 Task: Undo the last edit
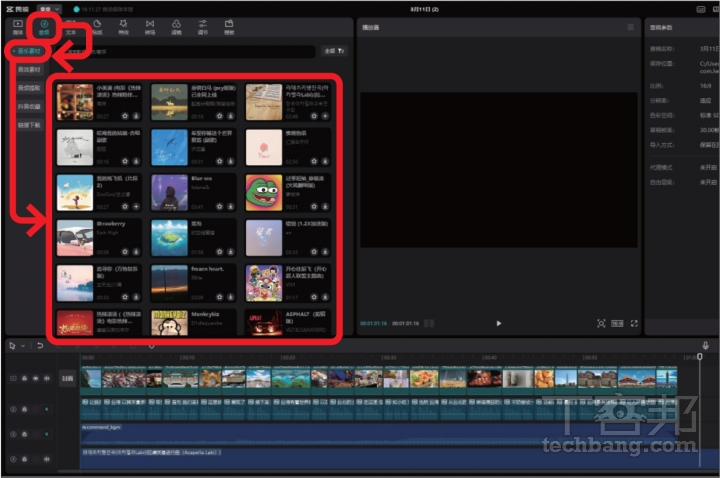pos(40,345)
